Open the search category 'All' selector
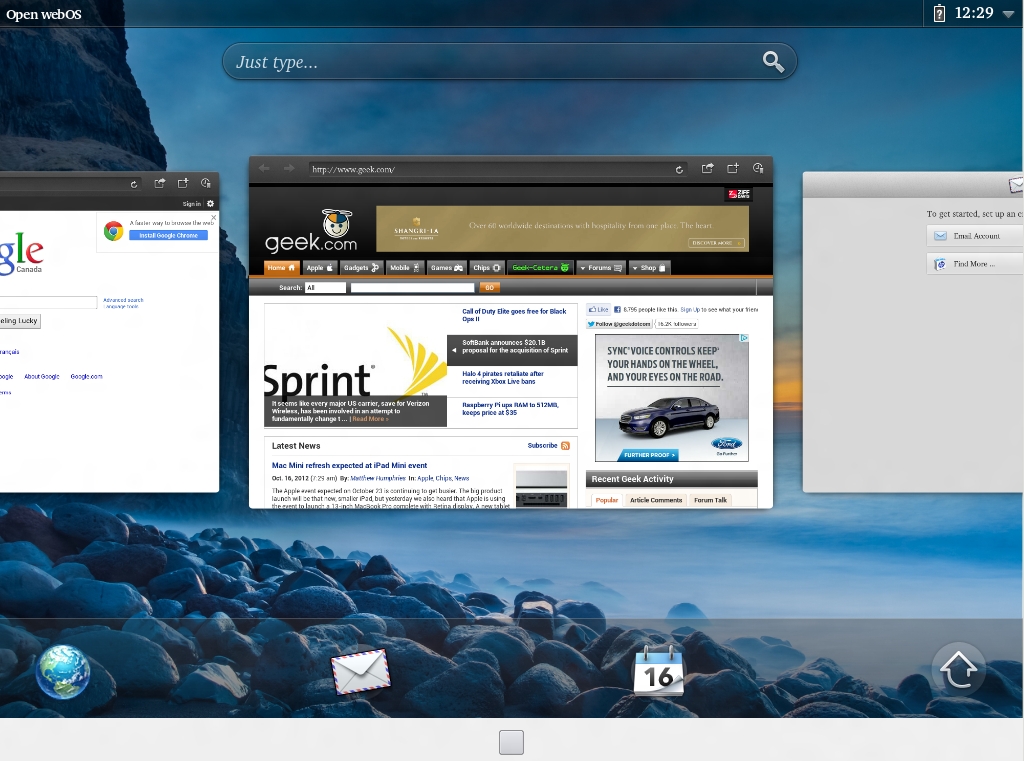 pos(325,287)
